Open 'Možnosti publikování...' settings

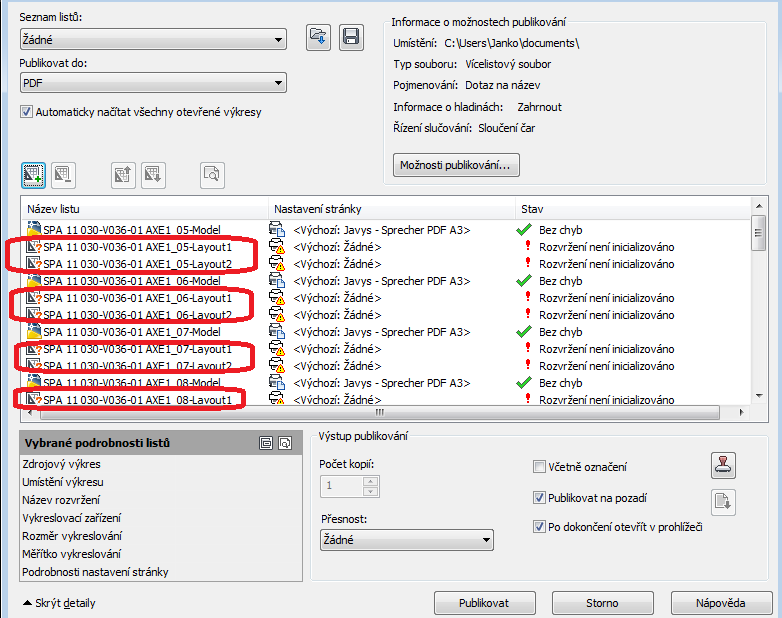[x=457, y=164]
